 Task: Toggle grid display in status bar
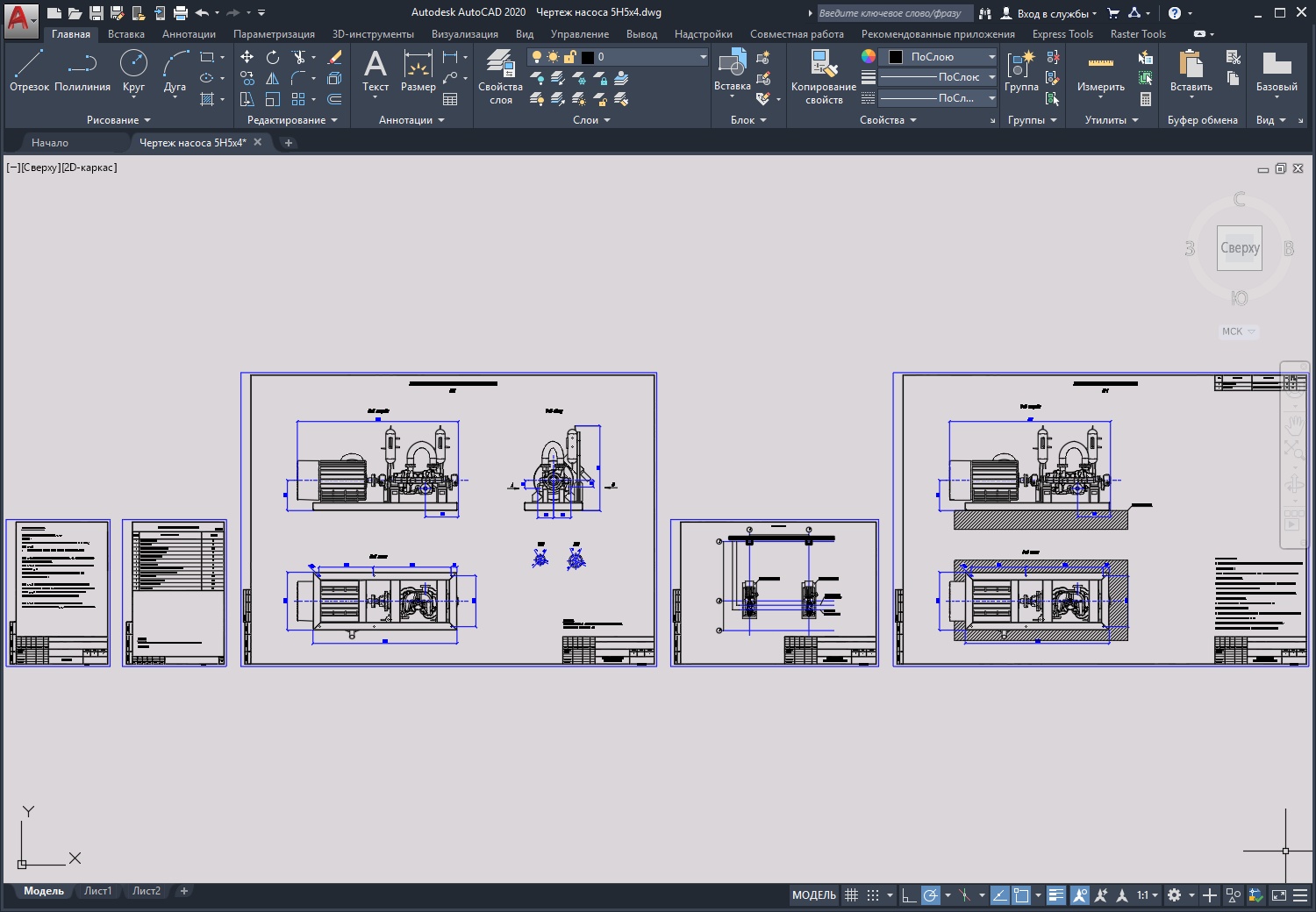point(851,895)
